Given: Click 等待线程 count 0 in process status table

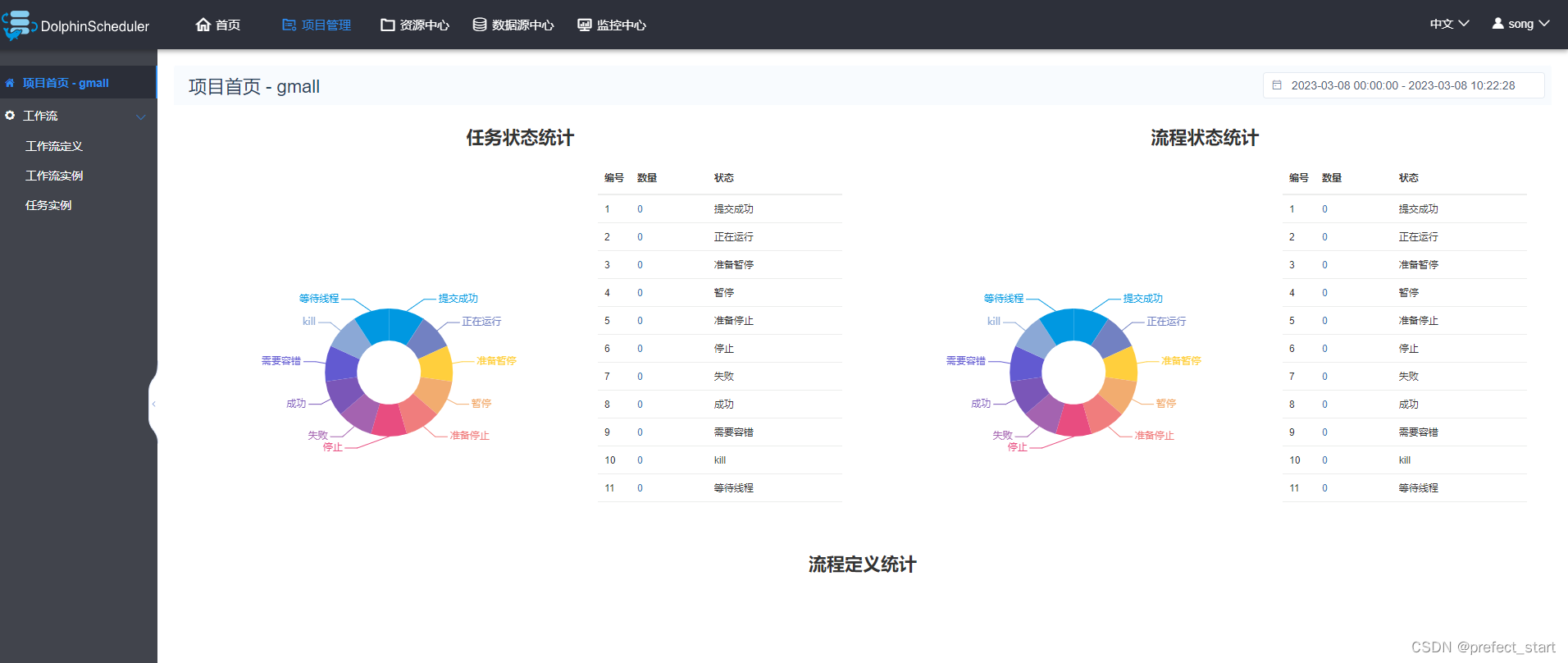Looking at the screenshot, I should point(1324,488).
